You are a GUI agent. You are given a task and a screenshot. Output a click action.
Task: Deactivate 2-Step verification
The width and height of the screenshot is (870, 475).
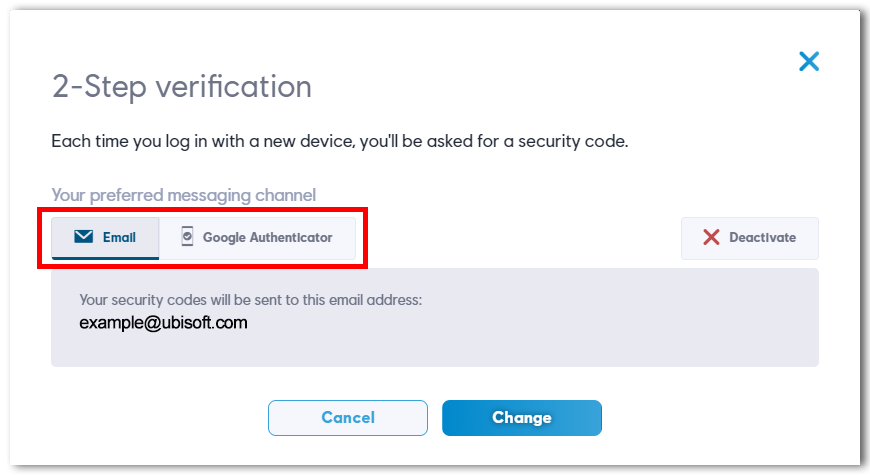[750, 238]
